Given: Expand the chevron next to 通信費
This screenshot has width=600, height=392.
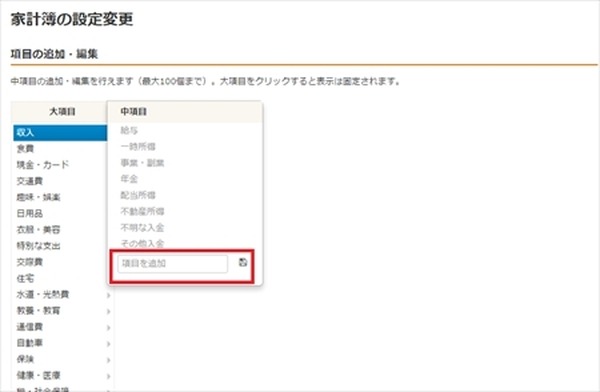Looking at the screenshot, I should 109,328.
